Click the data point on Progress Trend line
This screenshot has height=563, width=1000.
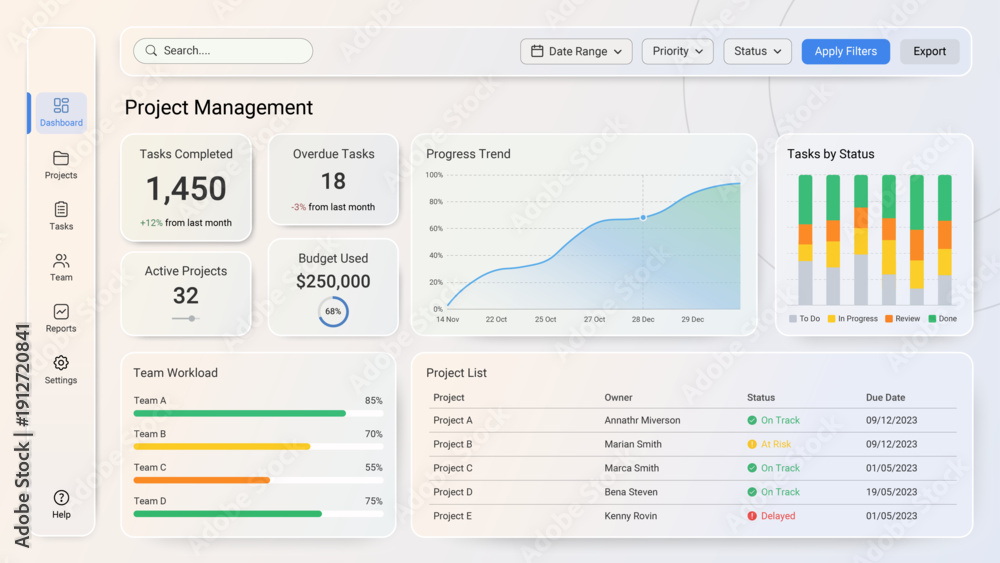click(x=643, y=217)
